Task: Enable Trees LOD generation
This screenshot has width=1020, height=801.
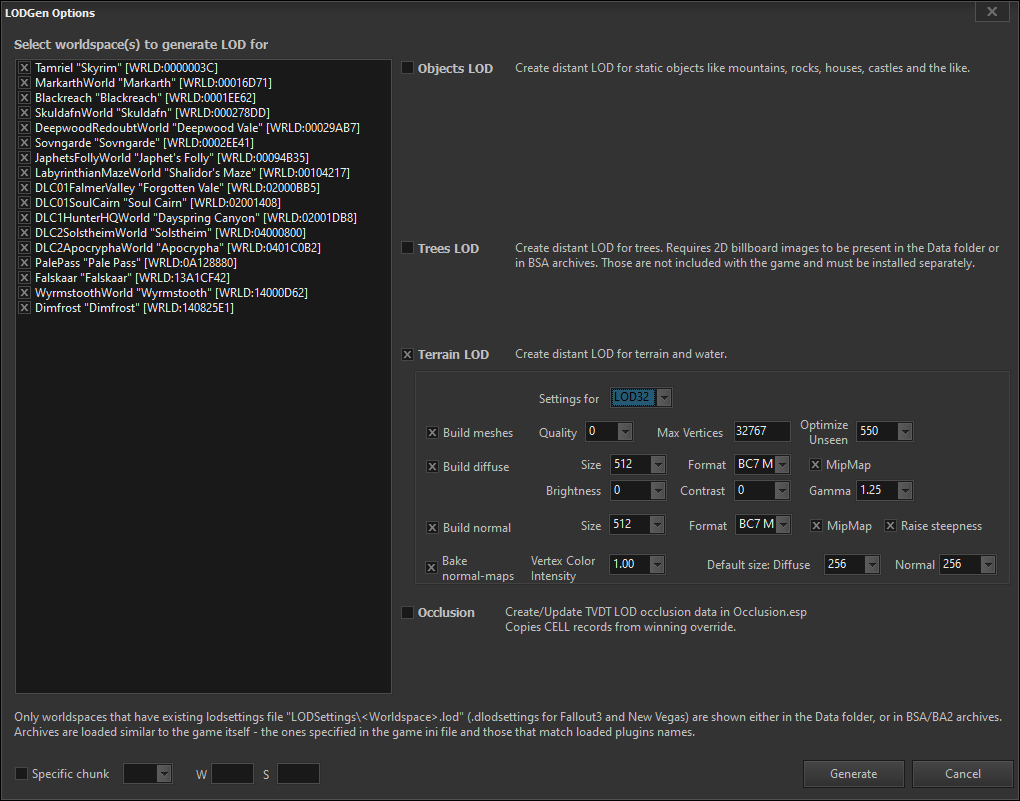Action: 407,247
